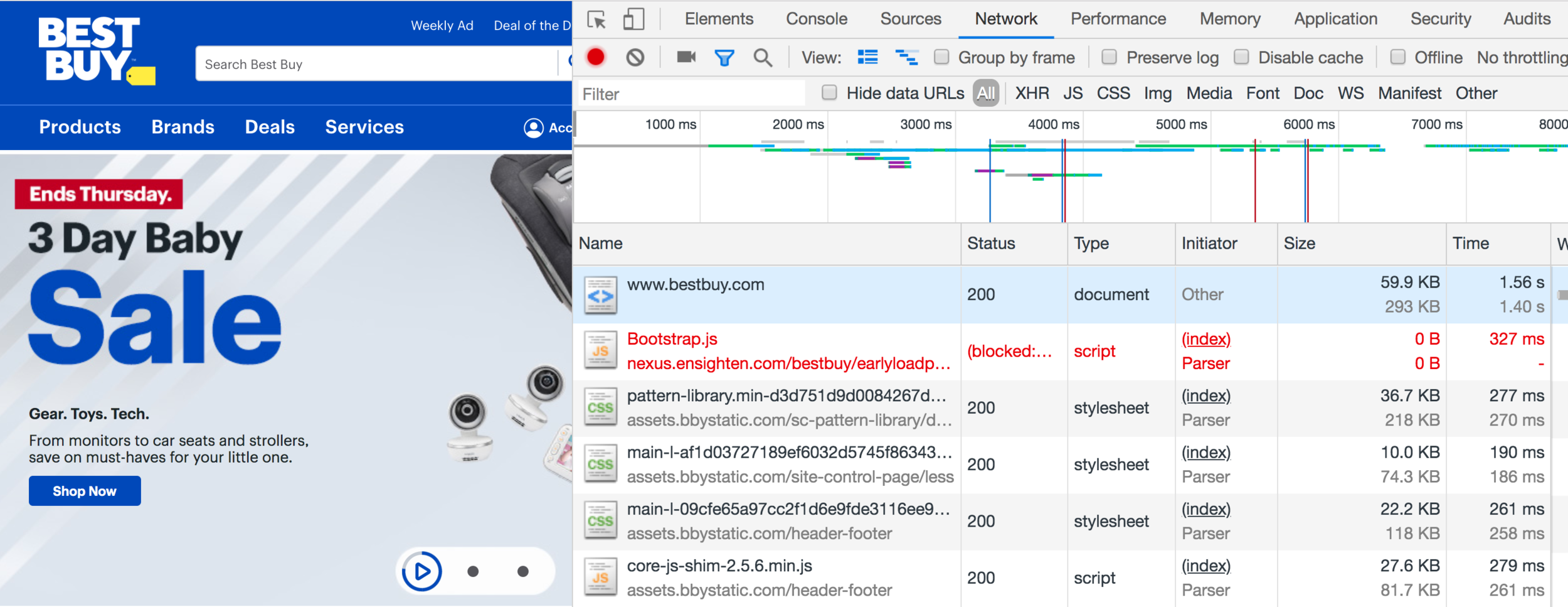
Task: Filter requests by Img type
Action: pyautogui.click(x=1158, y=94)
